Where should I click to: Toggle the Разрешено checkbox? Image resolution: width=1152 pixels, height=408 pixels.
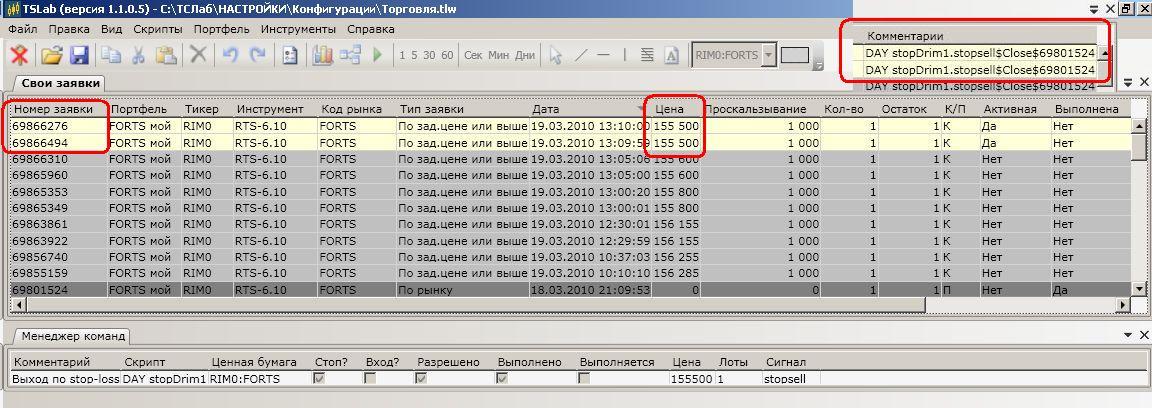point(422,379)
